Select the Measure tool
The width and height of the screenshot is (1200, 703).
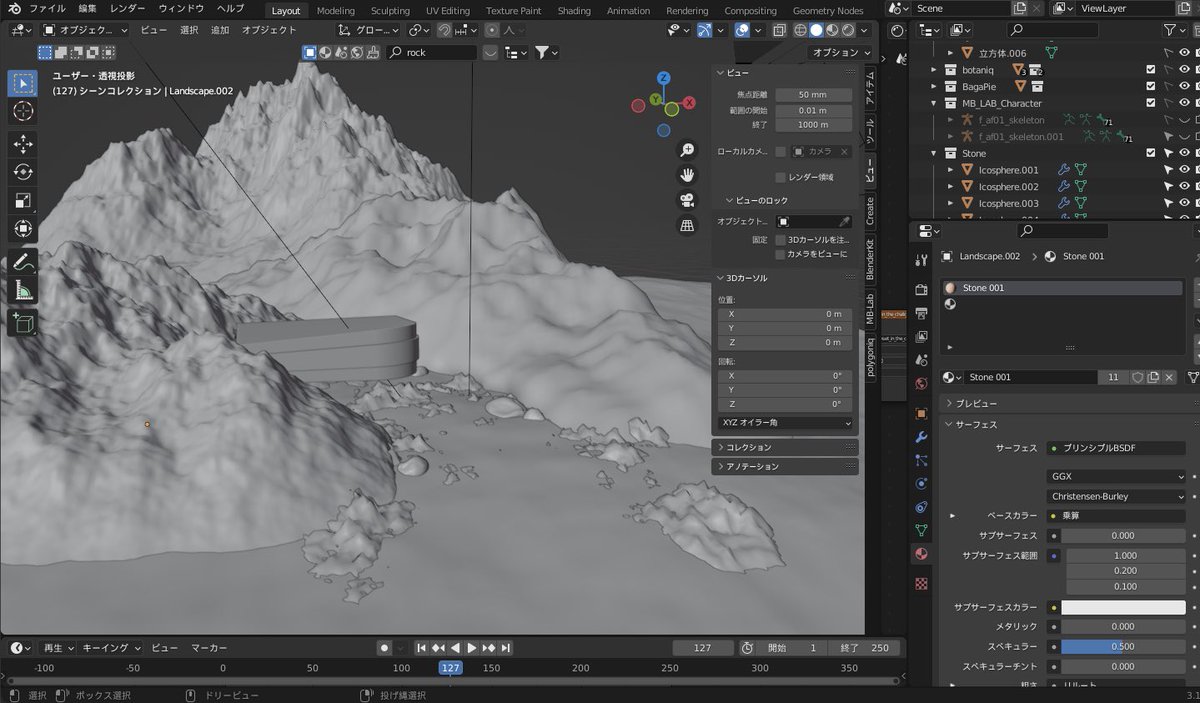(x=23, y=290)
